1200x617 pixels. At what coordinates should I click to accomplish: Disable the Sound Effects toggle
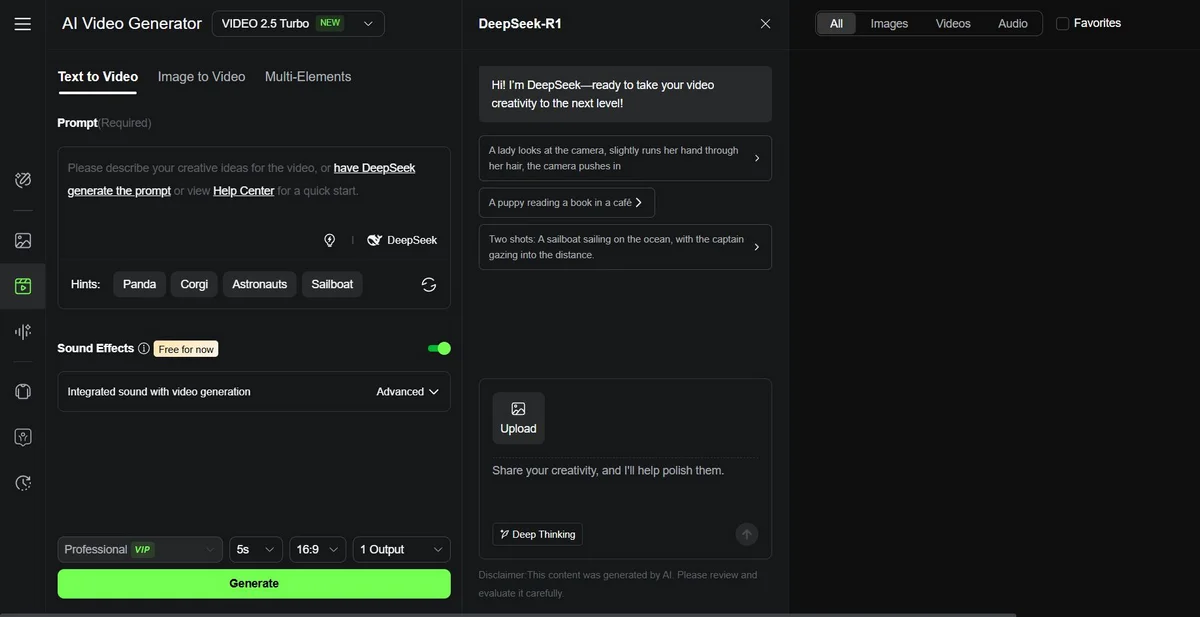439,348
